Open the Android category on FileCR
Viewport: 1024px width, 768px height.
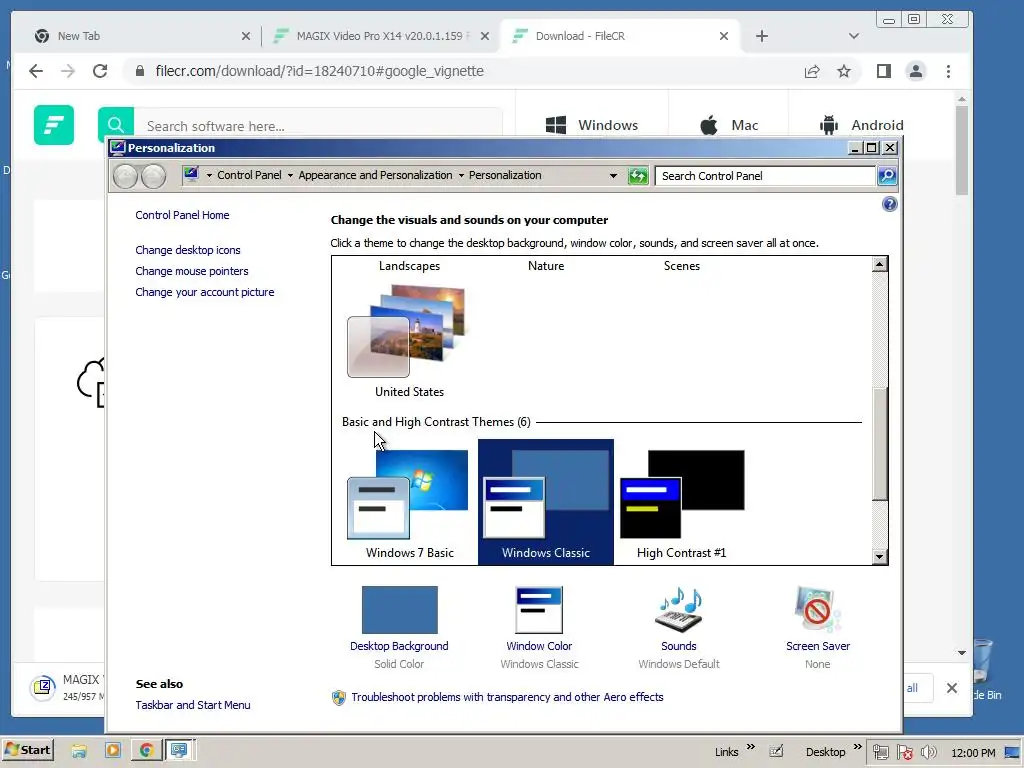coord(861,125)
